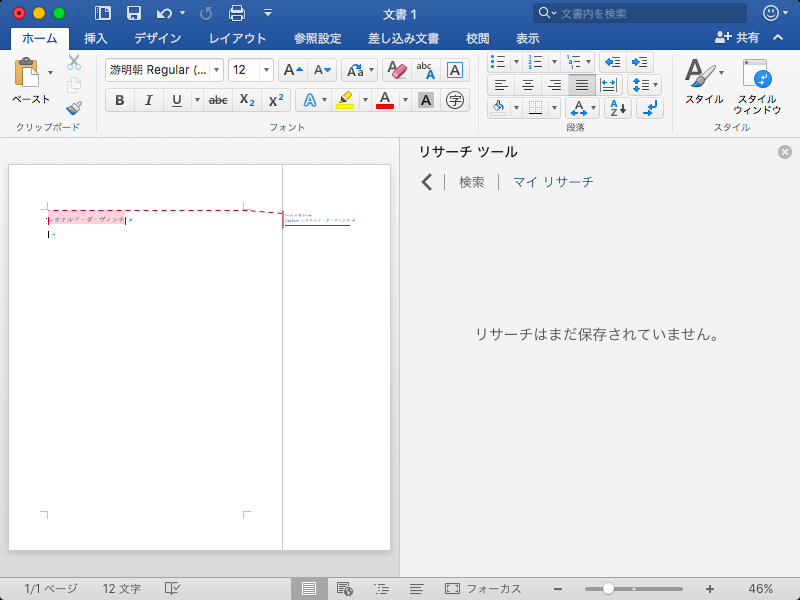Open the font size dropdown
Image resolution: width=800 pixels, height=600 pixels.
pos(266,70)
